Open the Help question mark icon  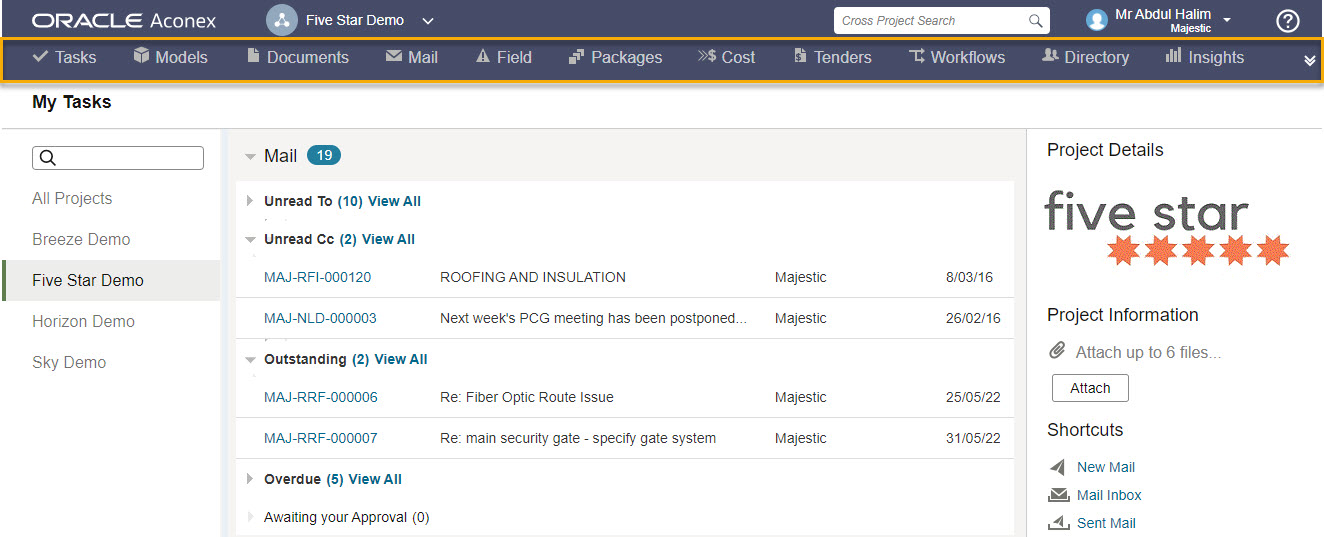pyautogui.click(x=1288, y=20)
